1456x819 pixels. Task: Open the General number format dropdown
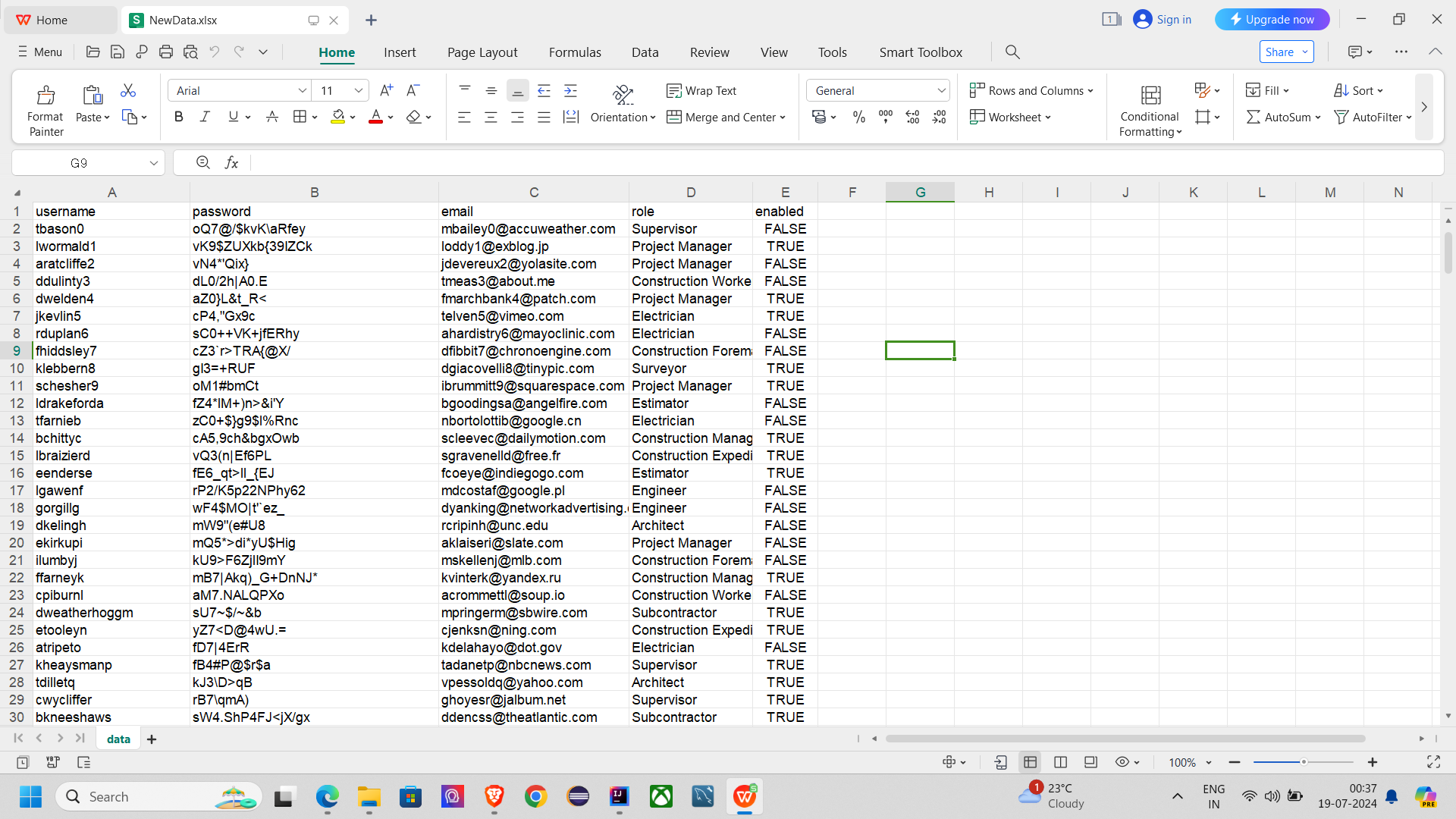pos(941,90)
